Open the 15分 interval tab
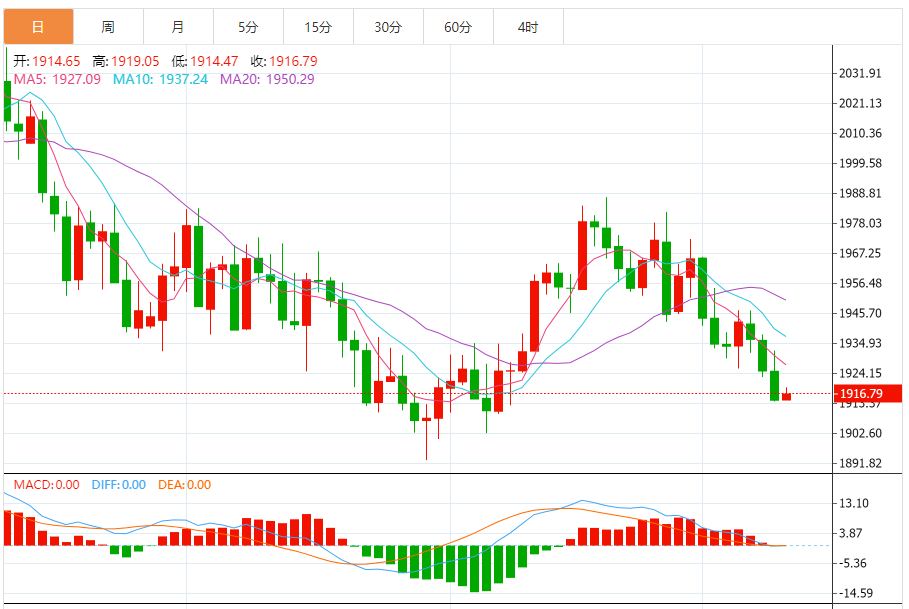 (318, 27)
